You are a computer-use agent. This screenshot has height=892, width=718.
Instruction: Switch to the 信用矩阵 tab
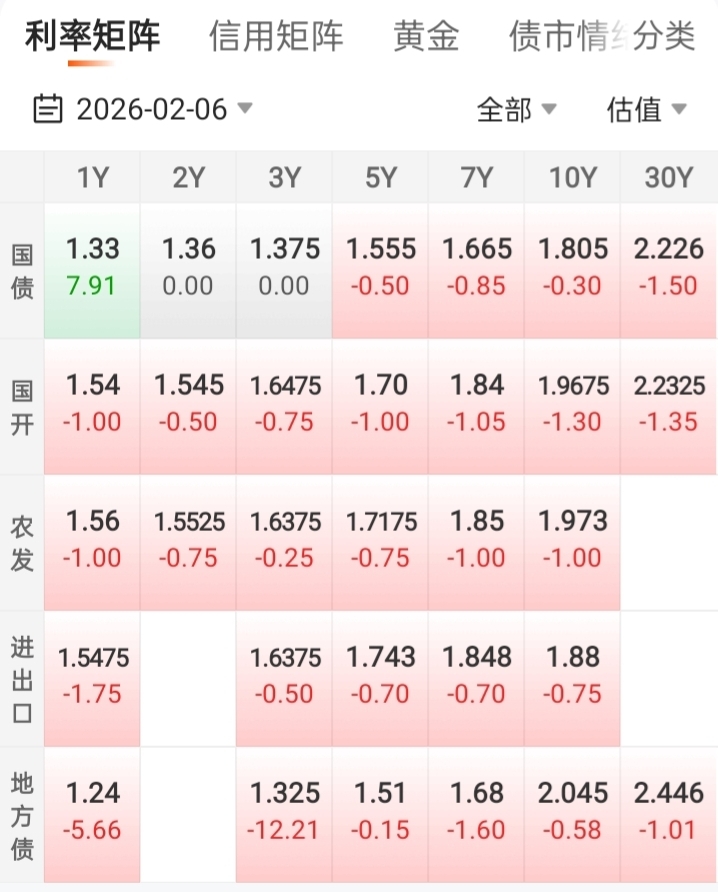click(x=276, y=37)
